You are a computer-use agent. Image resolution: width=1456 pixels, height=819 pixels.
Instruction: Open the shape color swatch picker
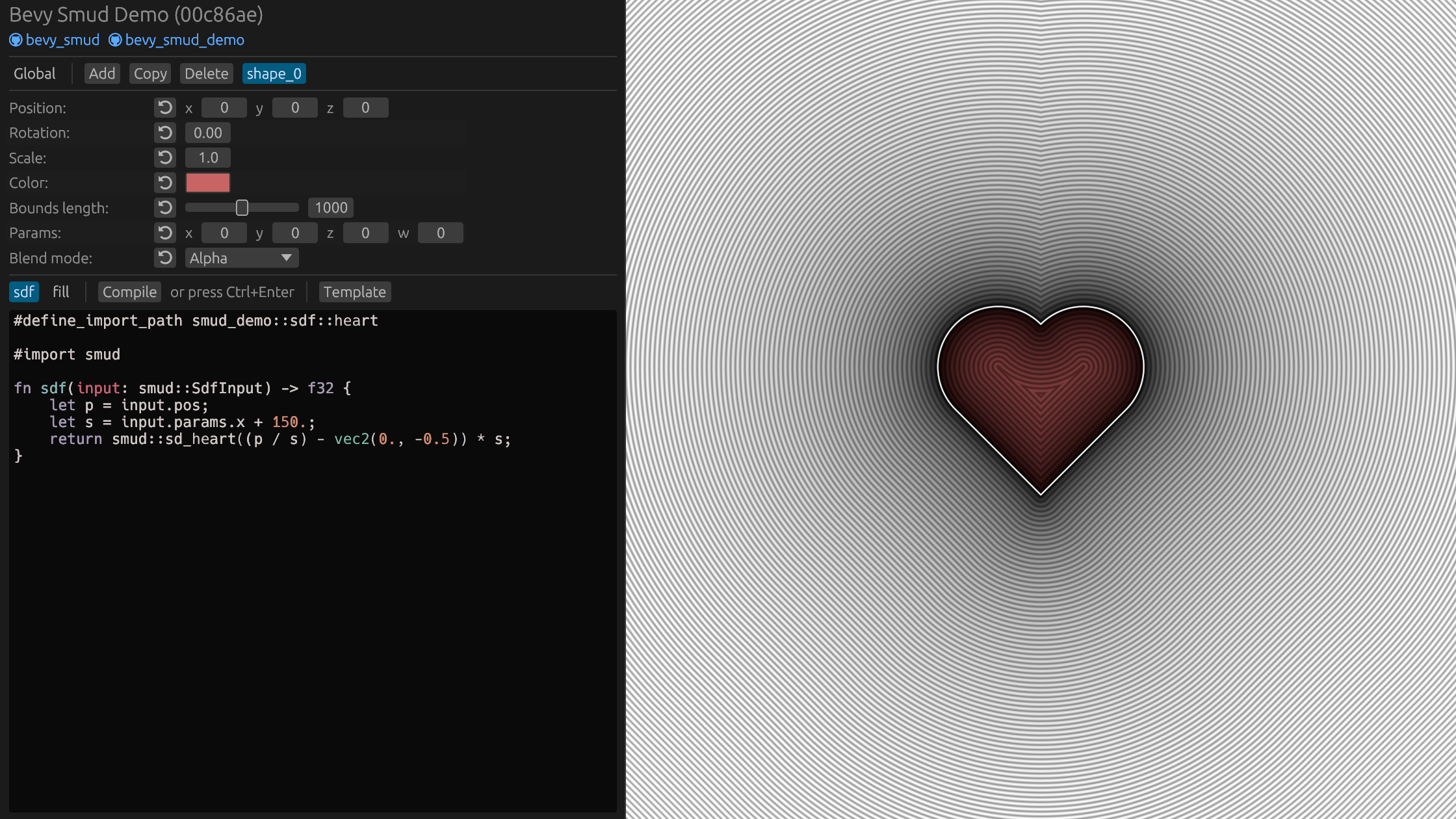[x=208, y=183]
